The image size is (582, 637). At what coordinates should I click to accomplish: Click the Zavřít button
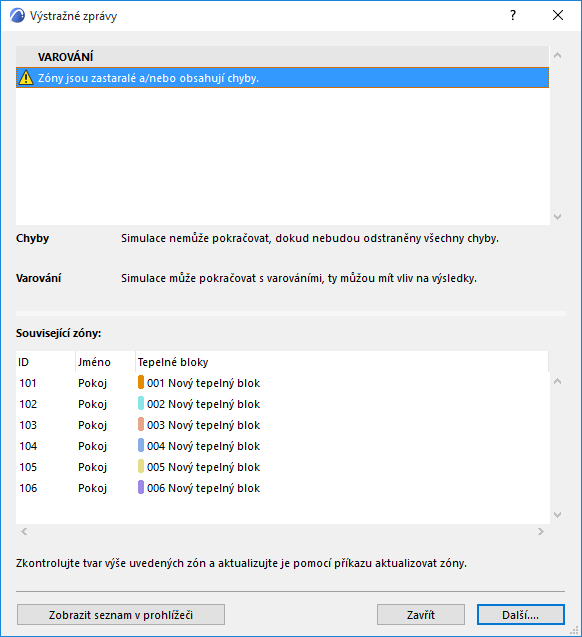click(421, 615)
